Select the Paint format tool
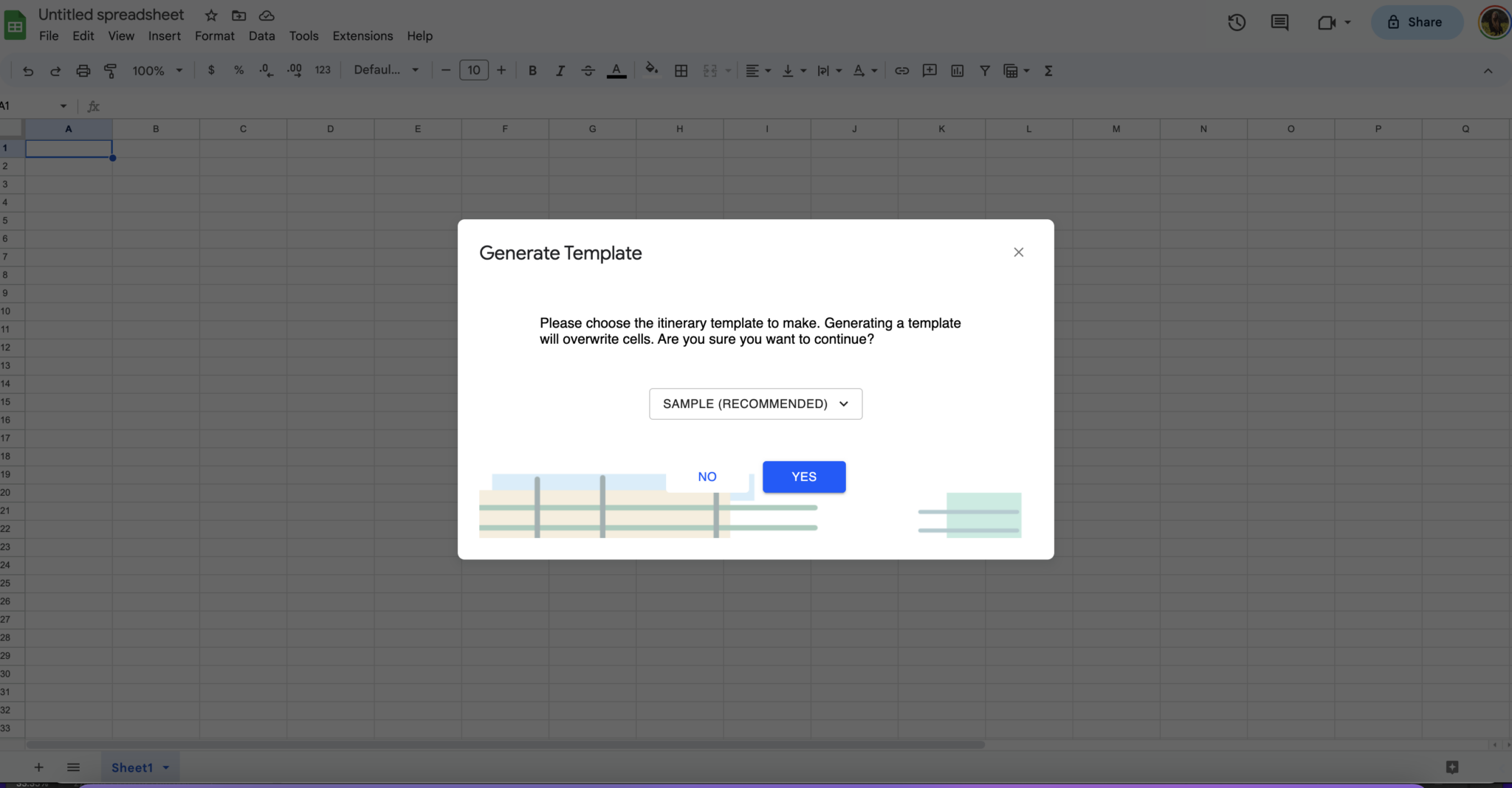 (111, 71)
